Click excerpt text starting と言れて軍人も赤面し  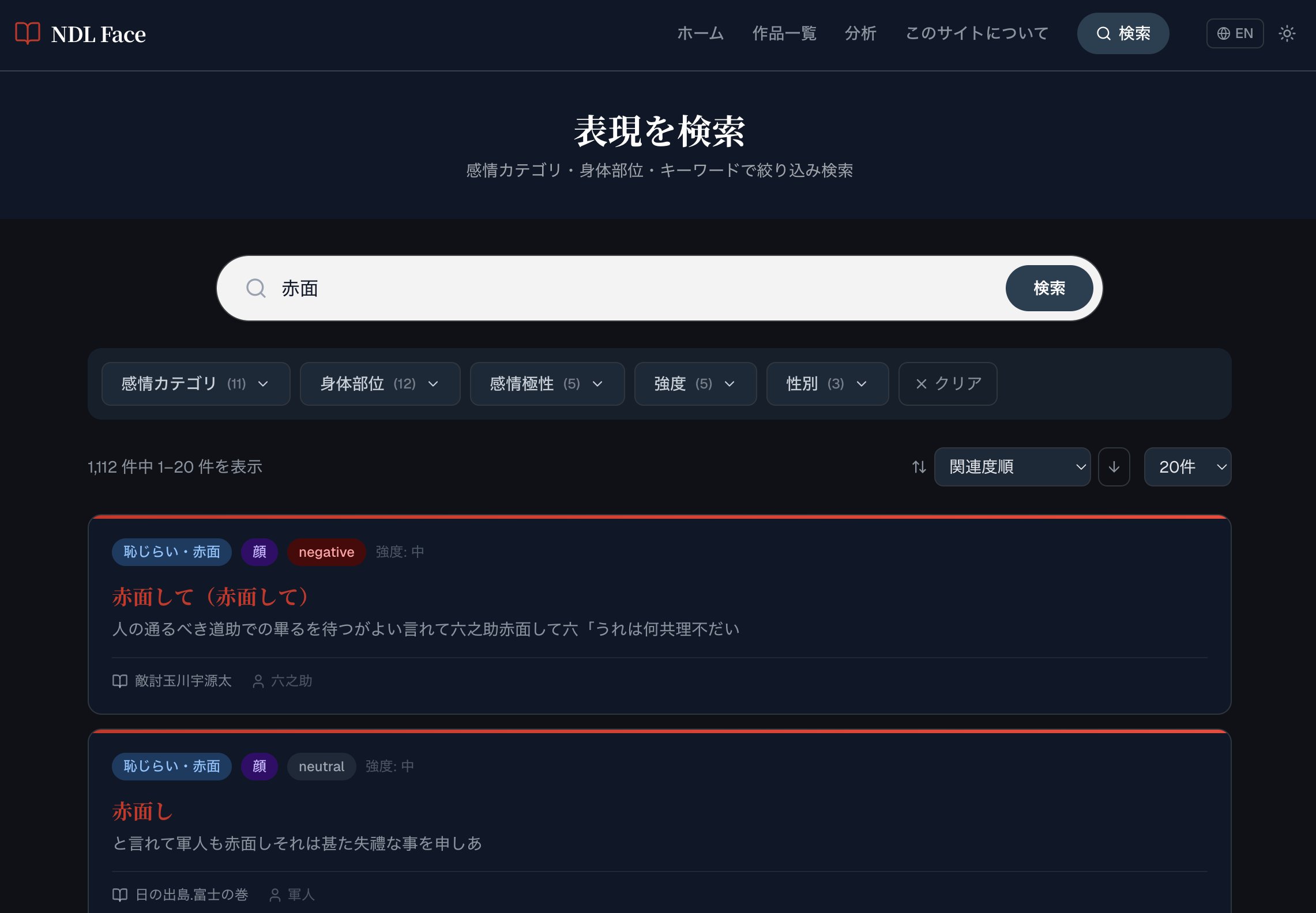(x=297, y=843)
